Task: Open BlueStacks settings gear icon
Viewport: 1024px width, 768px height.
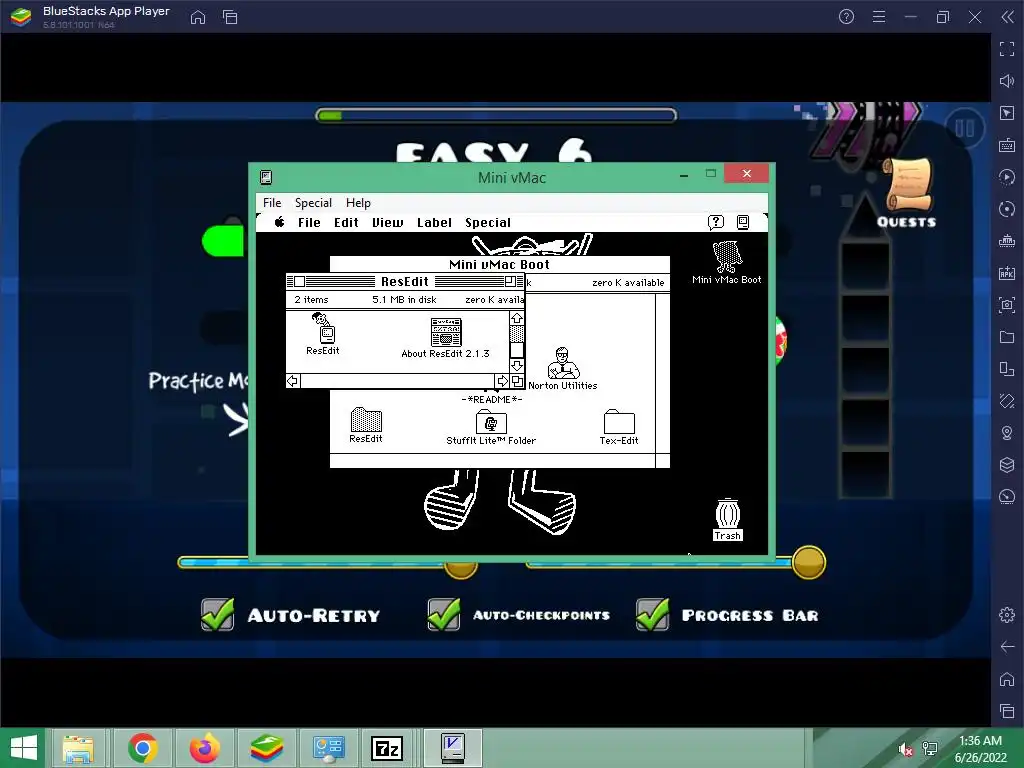Action: click(x=1007, y=615)
